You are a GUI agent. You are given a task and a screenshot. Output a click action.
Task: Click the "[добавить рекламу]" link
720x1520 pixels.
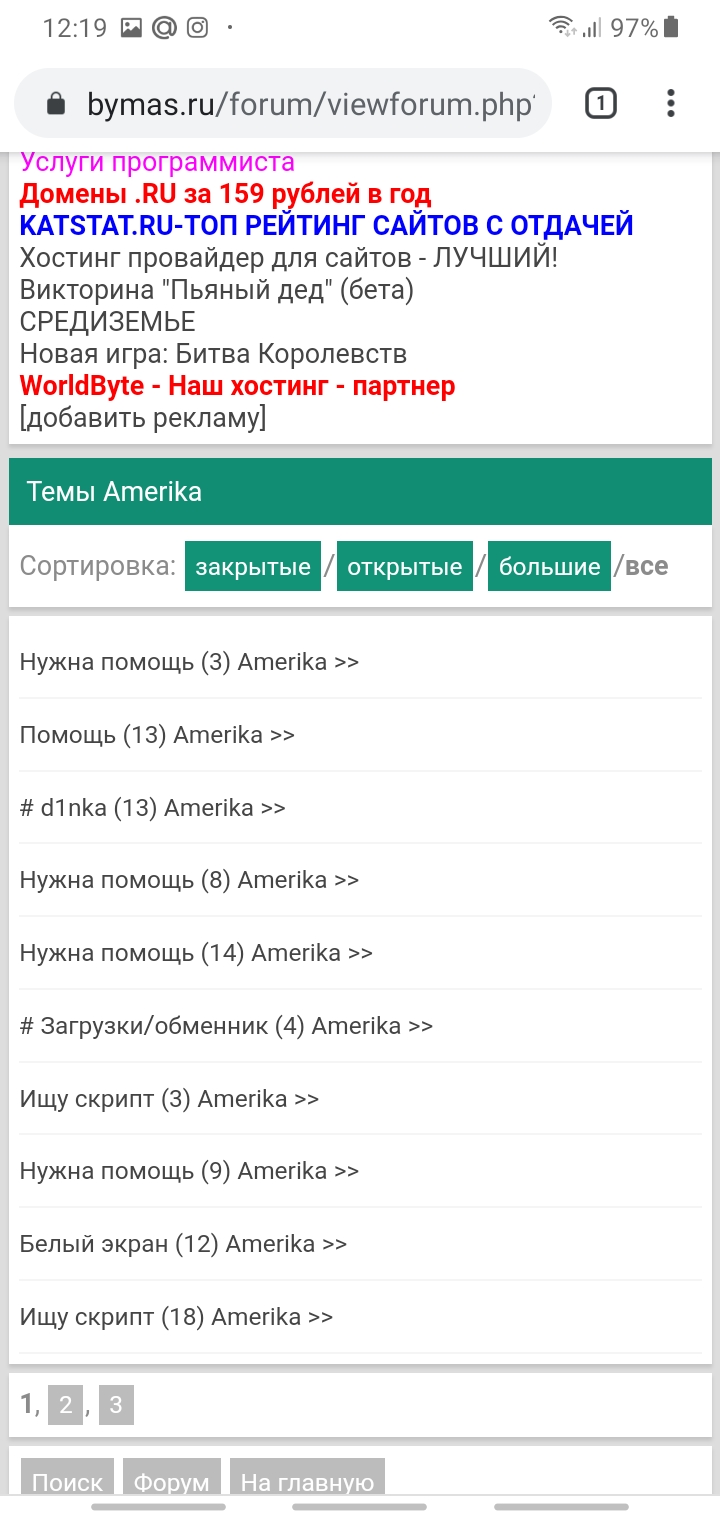(x=143, y=418)
